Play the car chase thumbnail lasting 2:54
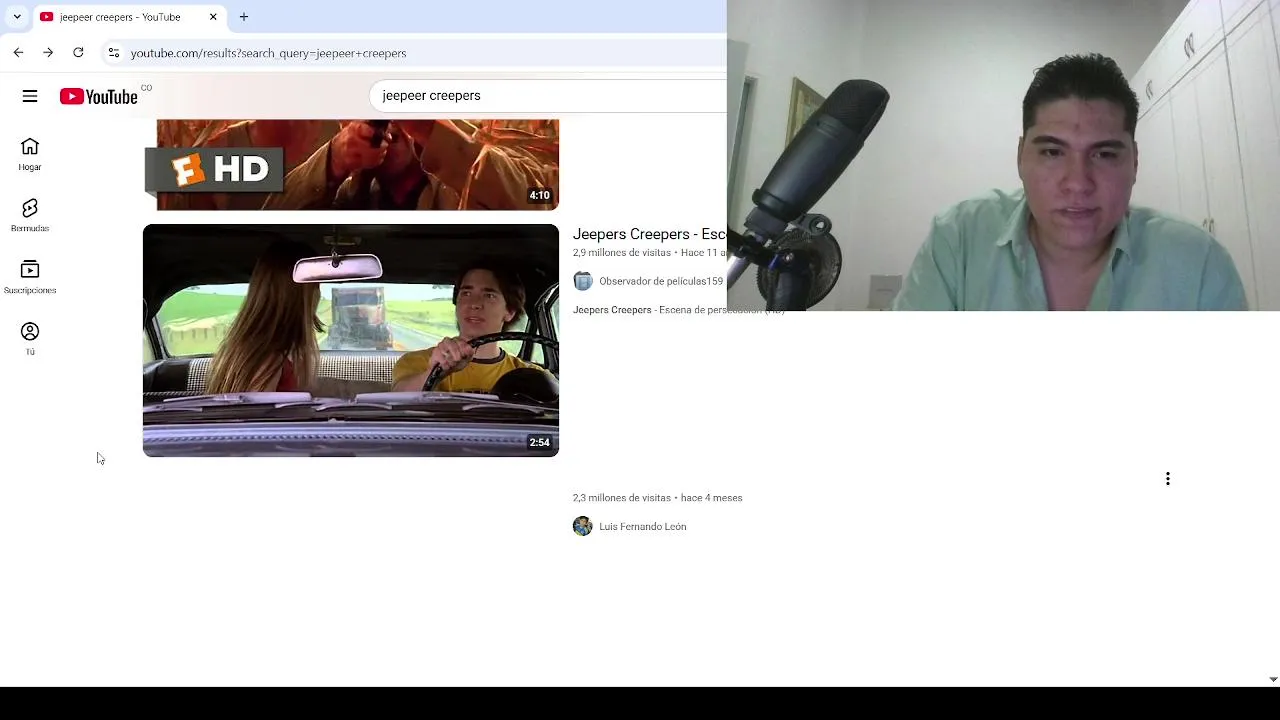This screenshot has width=1280, height=720. click(x=351, y=341)
